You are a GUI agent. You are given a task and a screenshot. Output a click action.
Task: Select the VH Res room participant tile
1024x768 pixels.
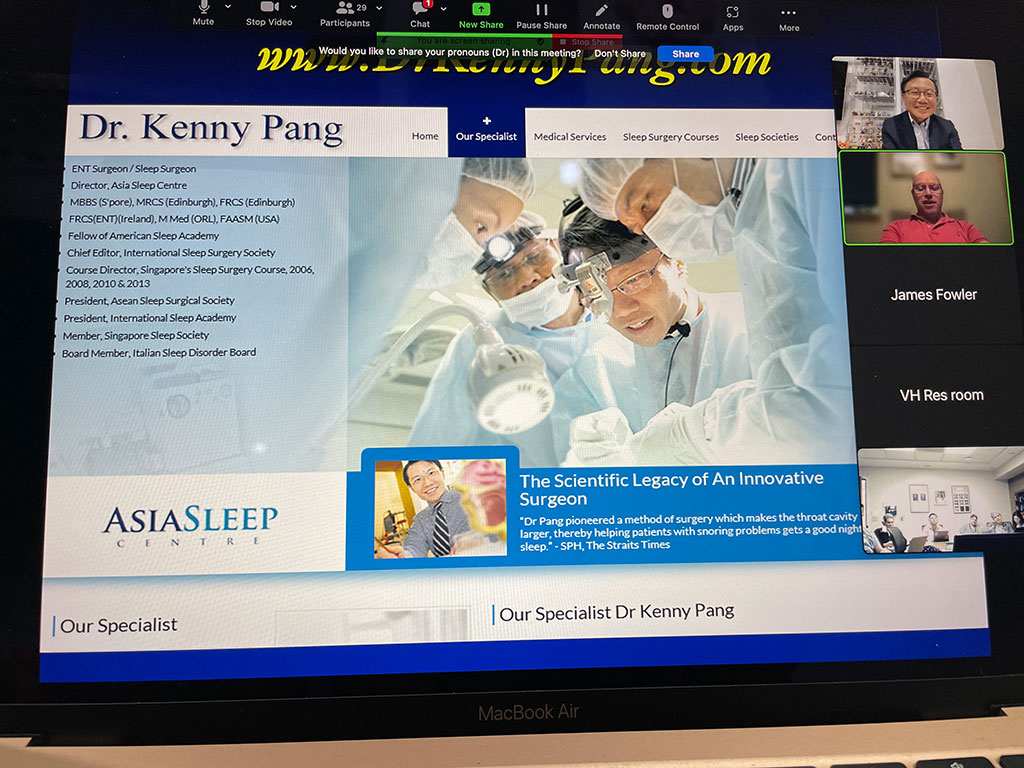coord(940,395)
